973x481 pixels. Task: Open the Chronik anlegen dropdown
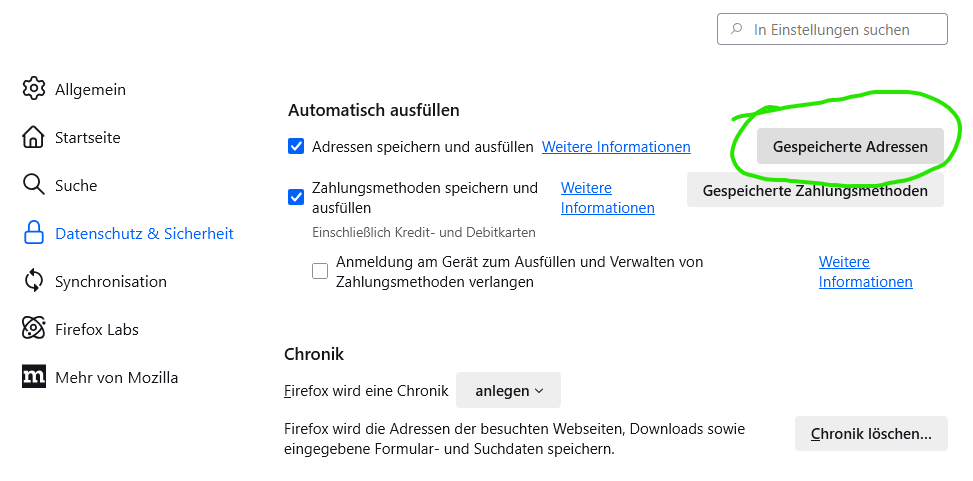pyautogui.click(x=508, y=391)
